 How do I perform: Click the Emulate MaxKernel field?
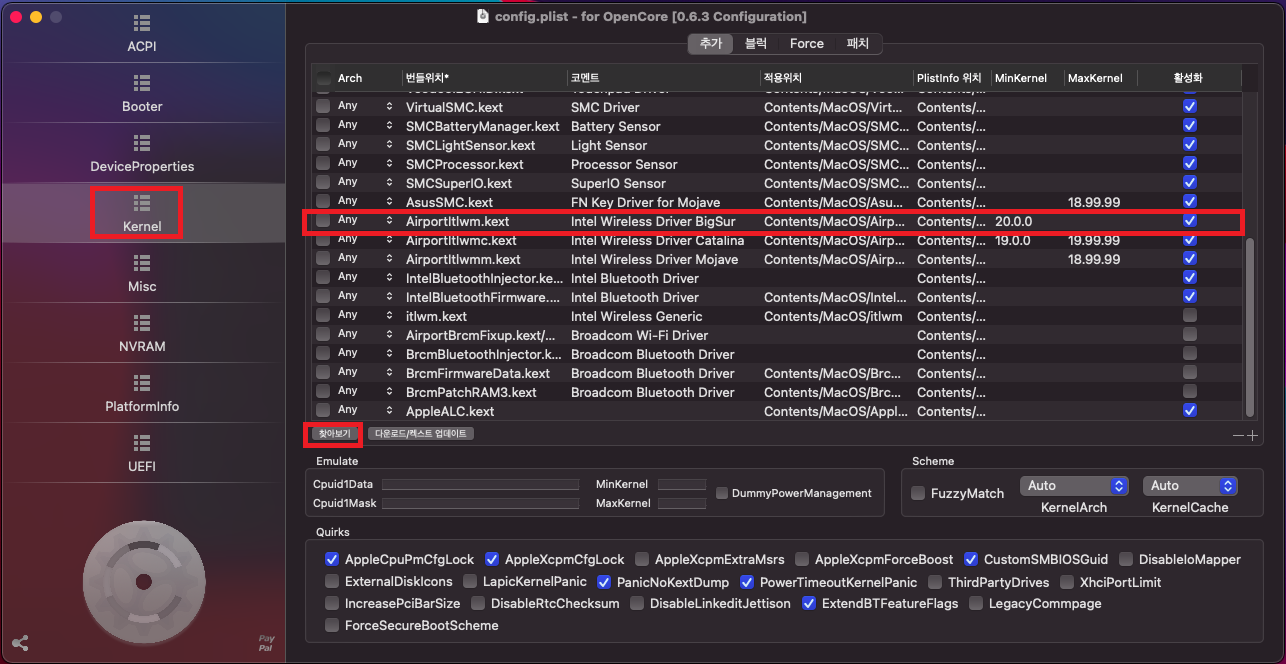pyautogui.click(x=682, y=503)
